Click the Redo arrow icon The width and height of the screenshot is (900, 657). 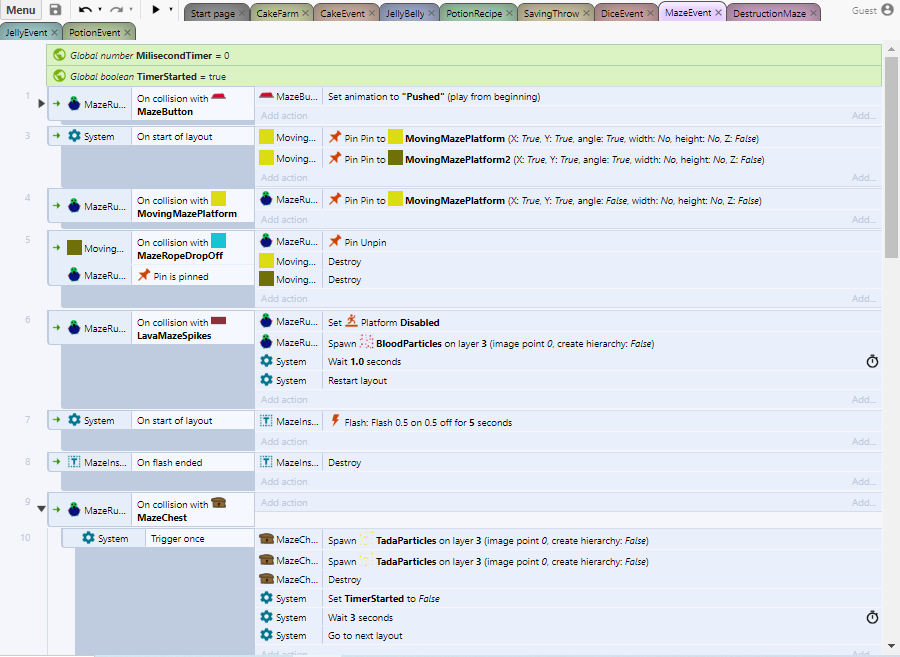pos(116,10)
